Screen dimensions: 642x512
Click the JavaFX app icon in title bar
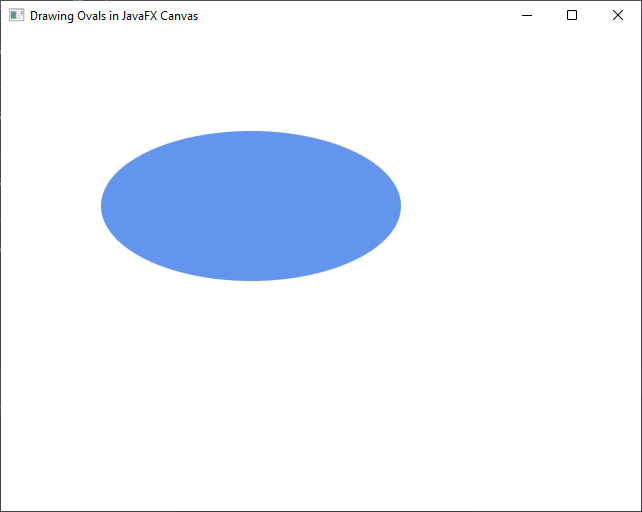16,15
